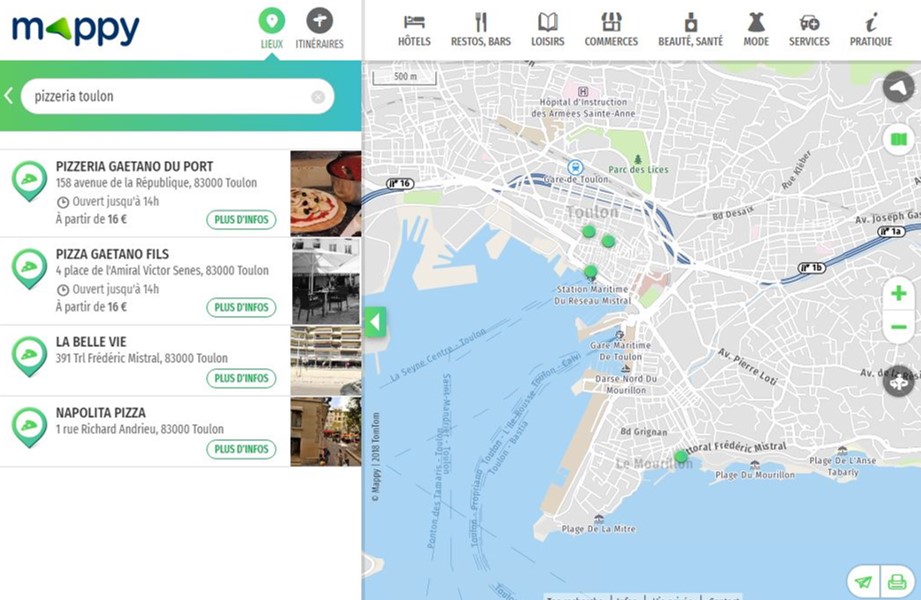Select the La Belle Vie title
The width and height of the screenshot is (921, 600).
[x=91, y=341]
